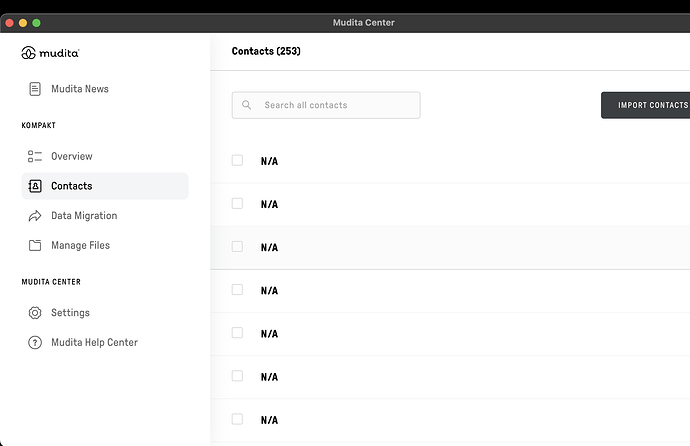This screenshot has width=690, height=446.
Task: Toggle the fourth contact's checkbox
Action: [237, 289]
